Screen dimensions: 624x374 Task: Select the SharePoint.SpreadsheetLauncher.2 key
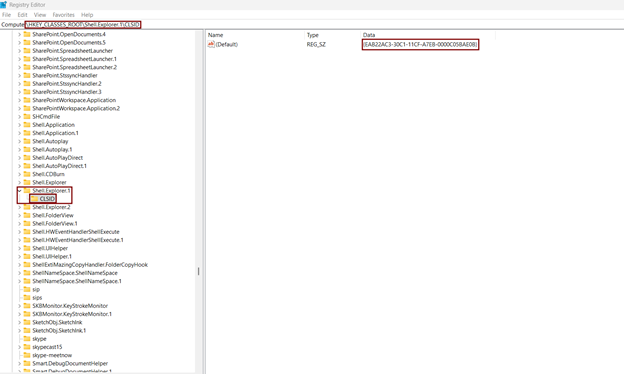[74, 67]
